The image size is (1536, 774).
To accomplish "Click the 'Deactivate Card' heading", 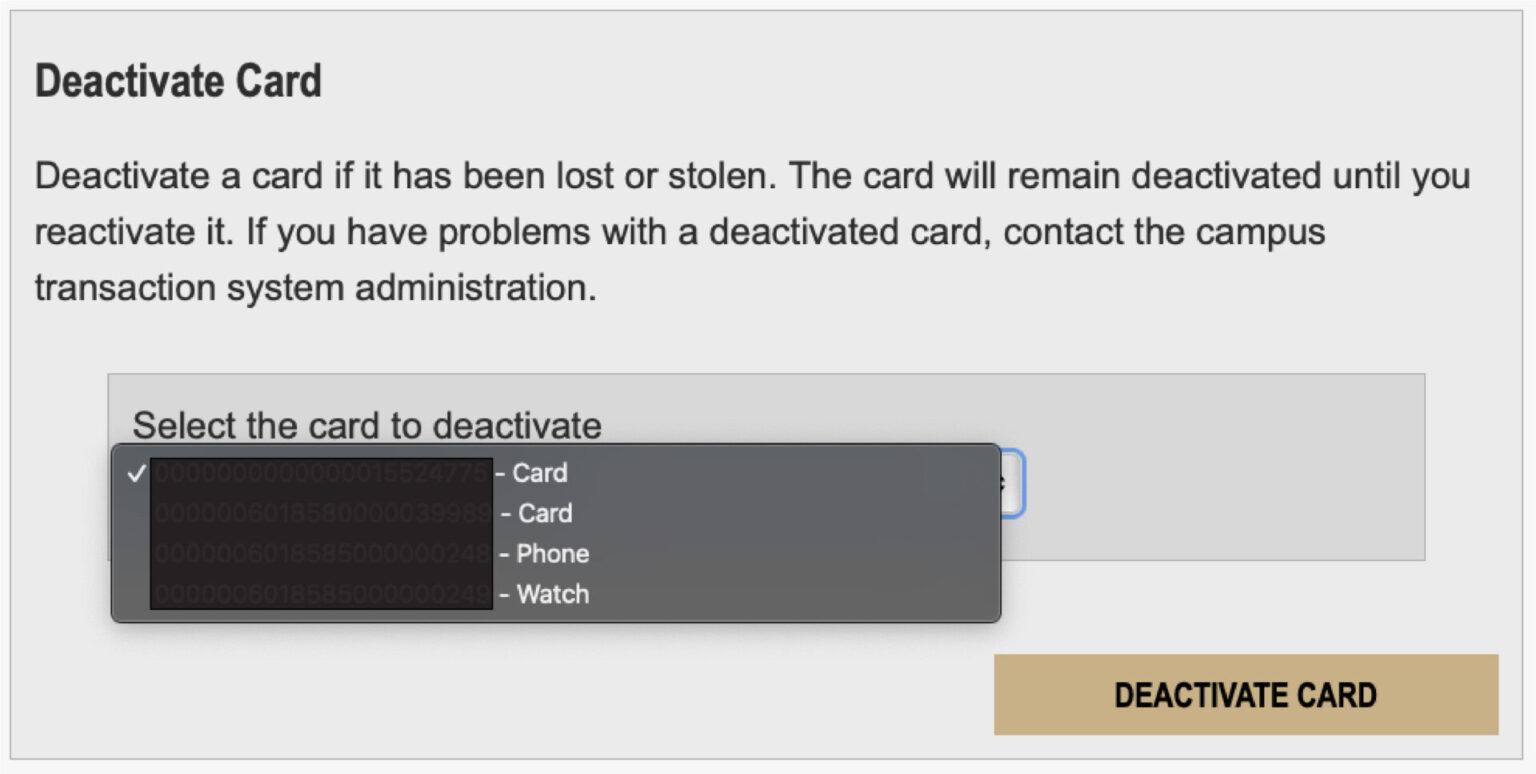I will click(x=177, y=80).
